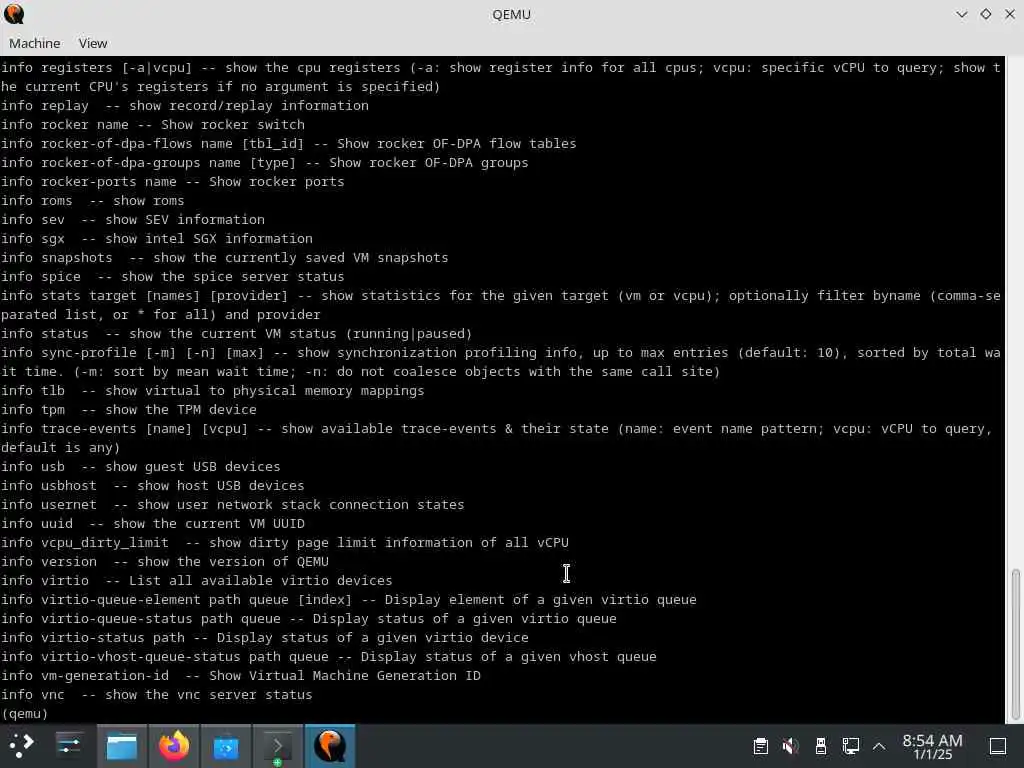This screenshot has height=768, width=1024.
Task: Click the 'info sev' help line
Action: [x=133, y=219]
